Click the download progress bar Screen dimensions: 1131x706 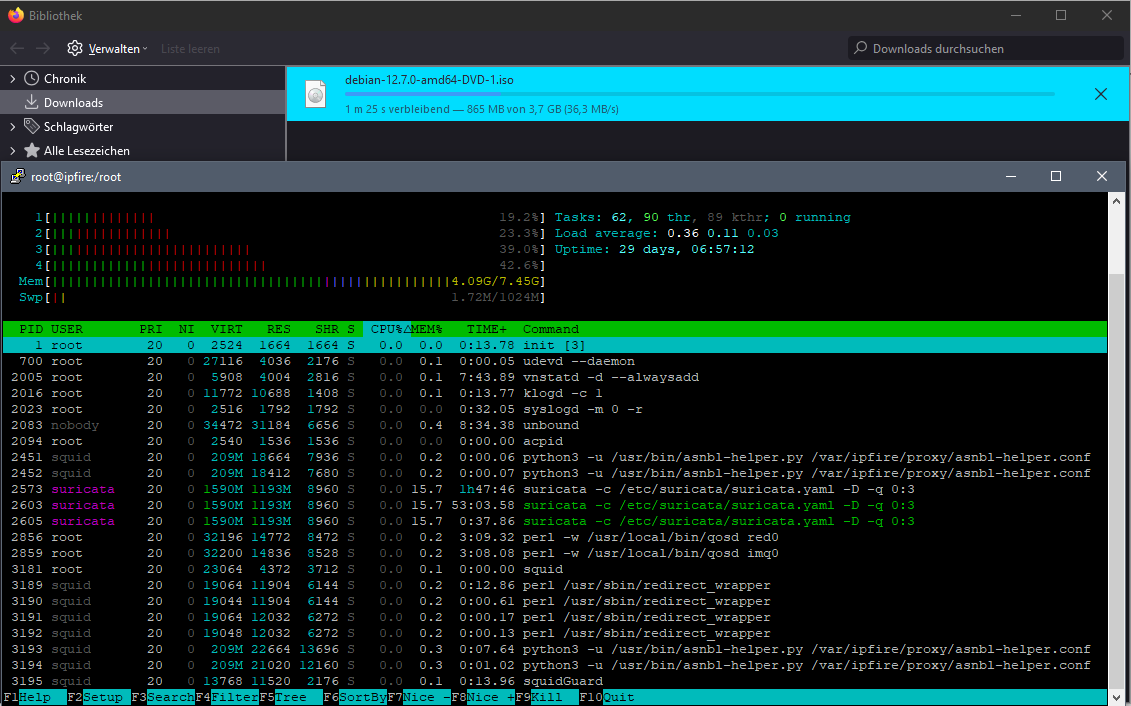[x=700, y=94]
